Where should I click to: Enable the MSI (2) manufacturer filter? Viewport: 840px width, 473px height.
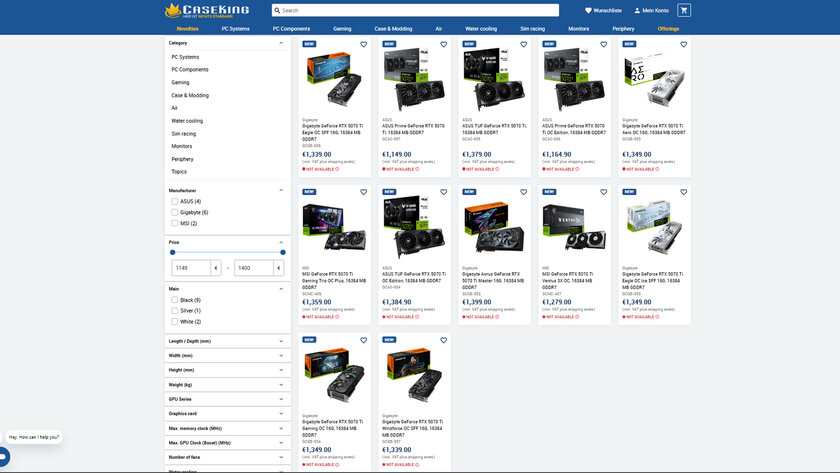pos(174,223)
